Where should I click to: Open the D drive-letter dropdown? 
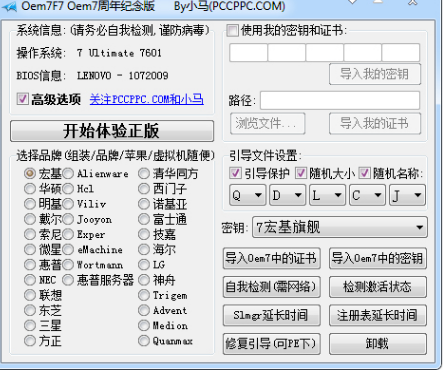287,195
